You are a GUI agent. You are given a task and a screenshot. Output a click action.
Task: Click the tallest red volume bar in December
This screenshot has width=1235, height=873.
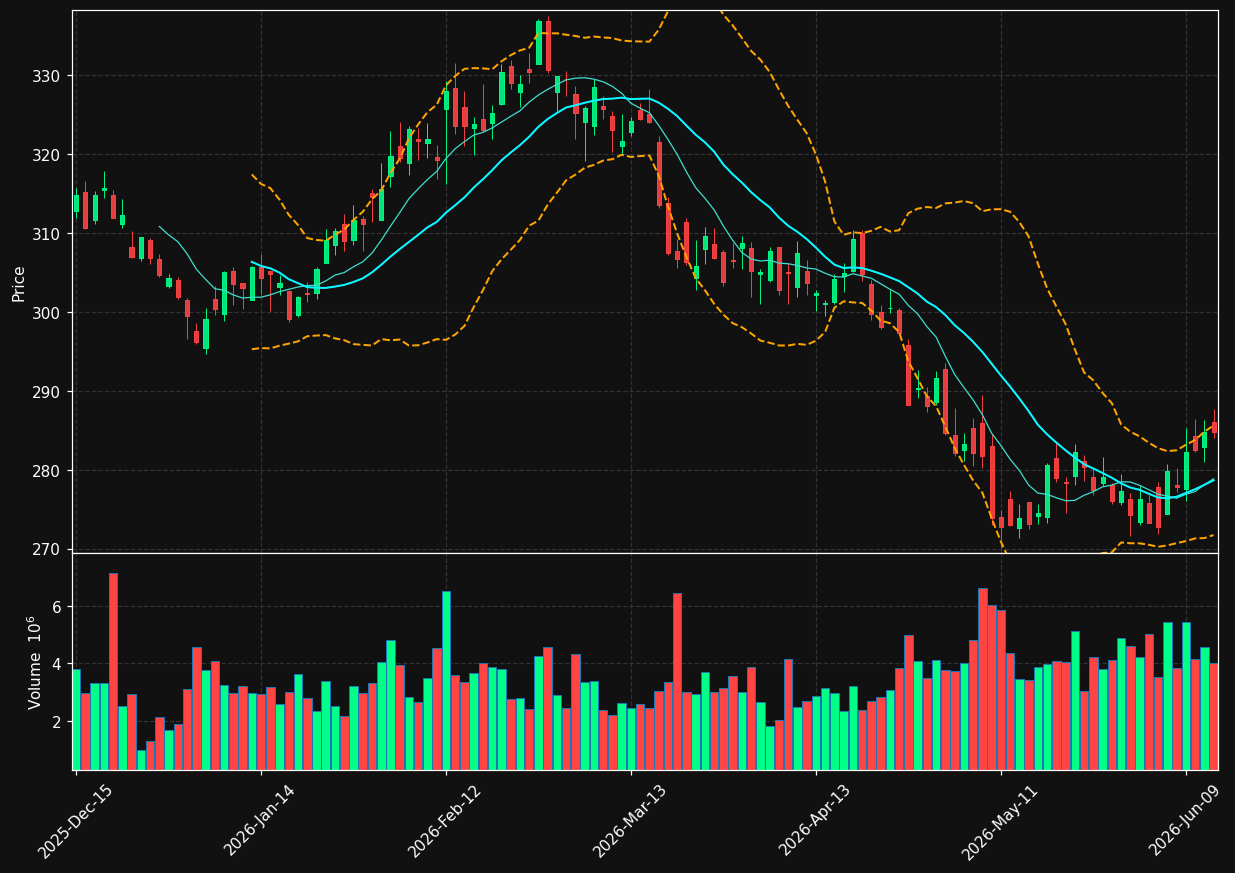113,671
